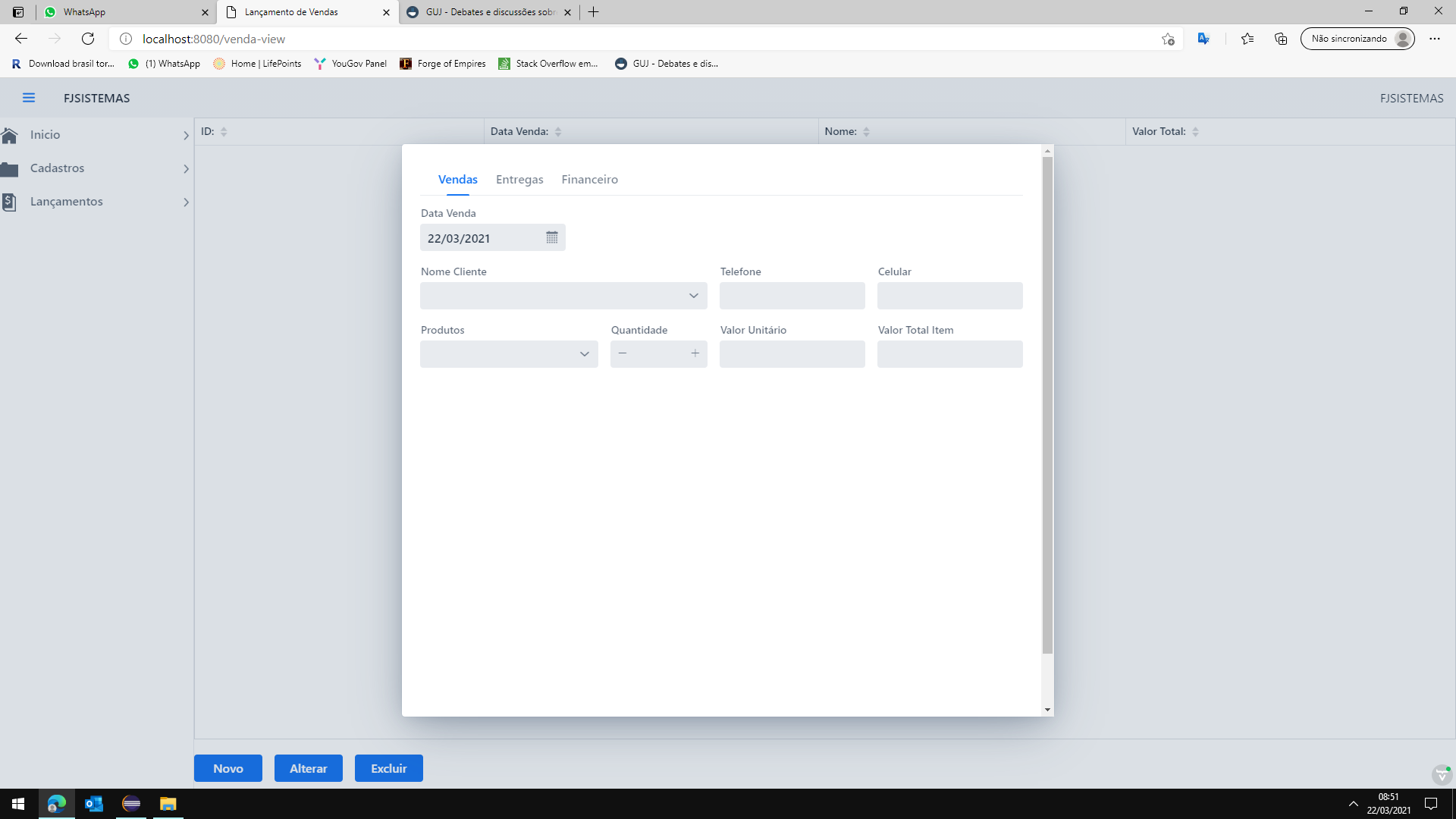
Task: Click the Inicio home icon
Action: [x=10, y=135]
